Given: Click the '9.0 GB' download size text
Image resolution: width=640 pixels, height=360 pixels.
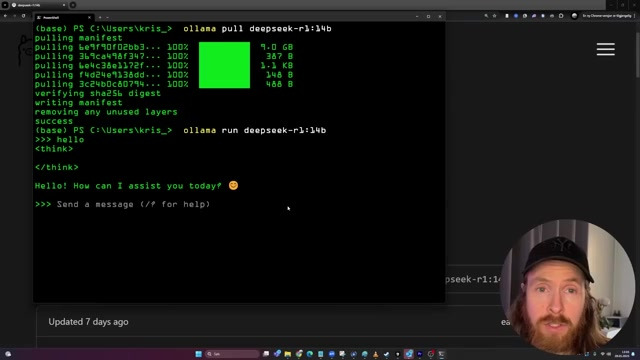Looking at the screenshot, I should 277,47.
